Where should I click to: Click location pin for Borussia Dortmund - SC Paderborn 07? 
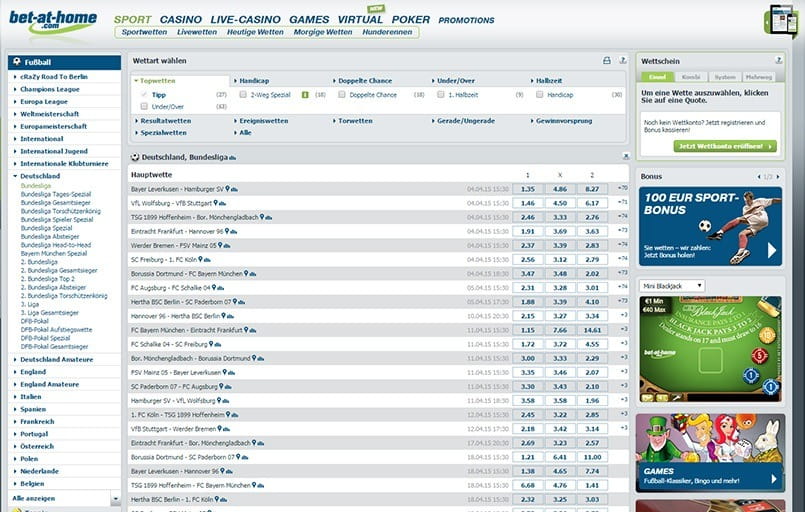tap(238, 457)
